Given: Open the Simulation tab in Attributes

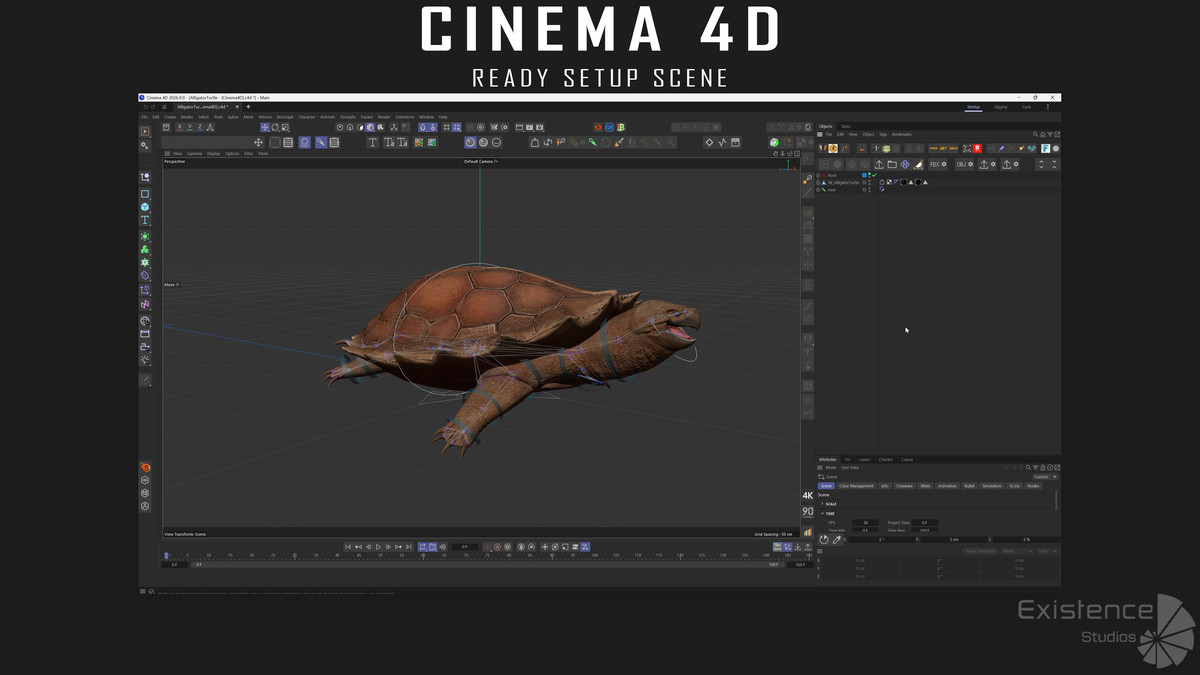Looking at the screenshot, I should 991,486.
